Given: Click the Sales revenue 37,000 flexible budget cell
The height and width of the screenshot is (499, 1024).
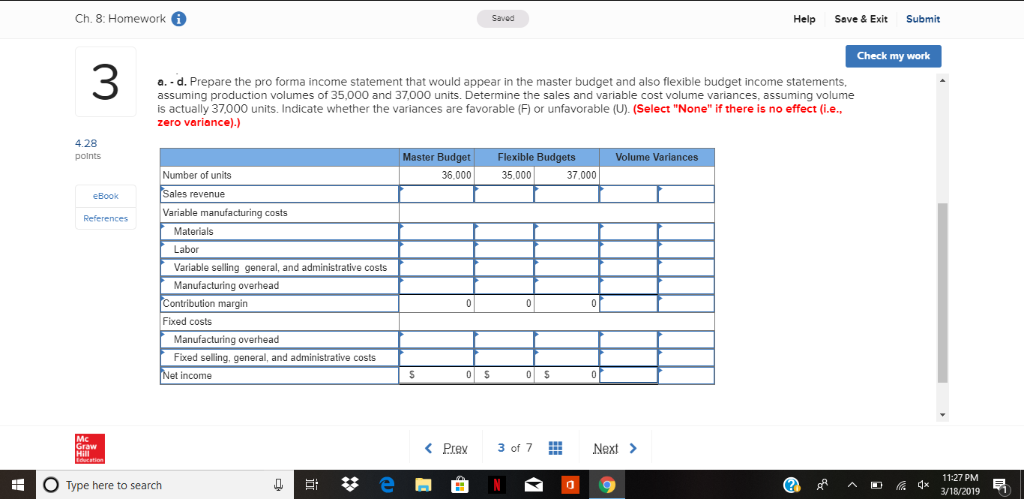Looking at the screenshot, I should coord(566,194).
